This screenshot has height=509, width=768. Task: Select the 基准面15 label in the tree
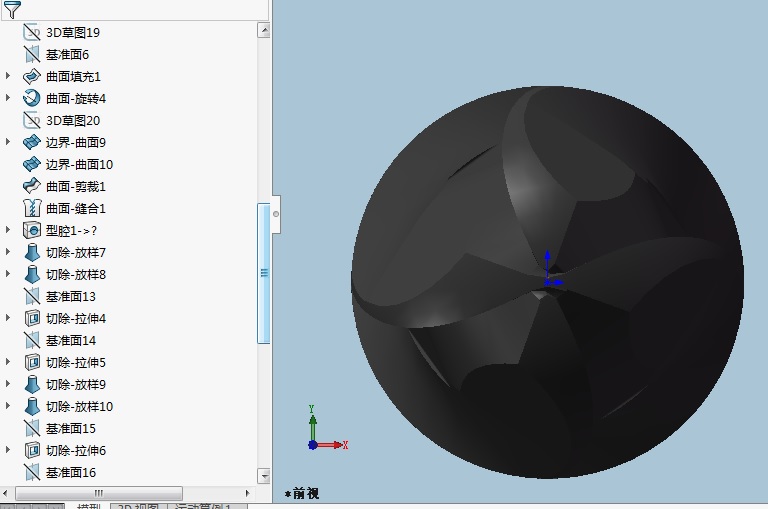pos(71,429)
